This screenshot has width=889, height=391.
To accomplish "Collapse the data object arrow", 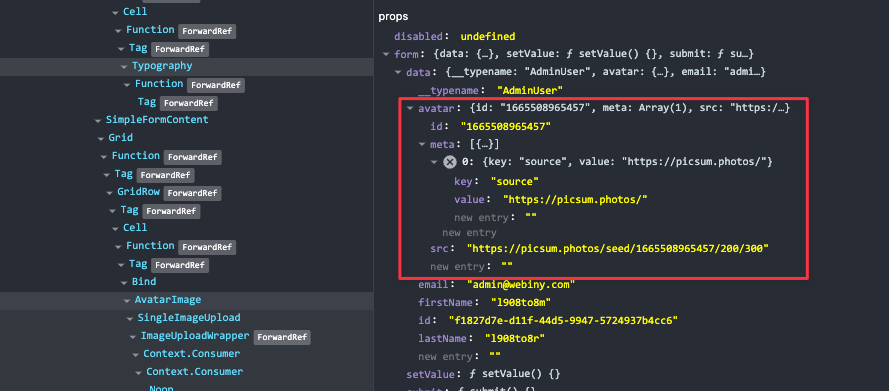I will tap(398, 73).
